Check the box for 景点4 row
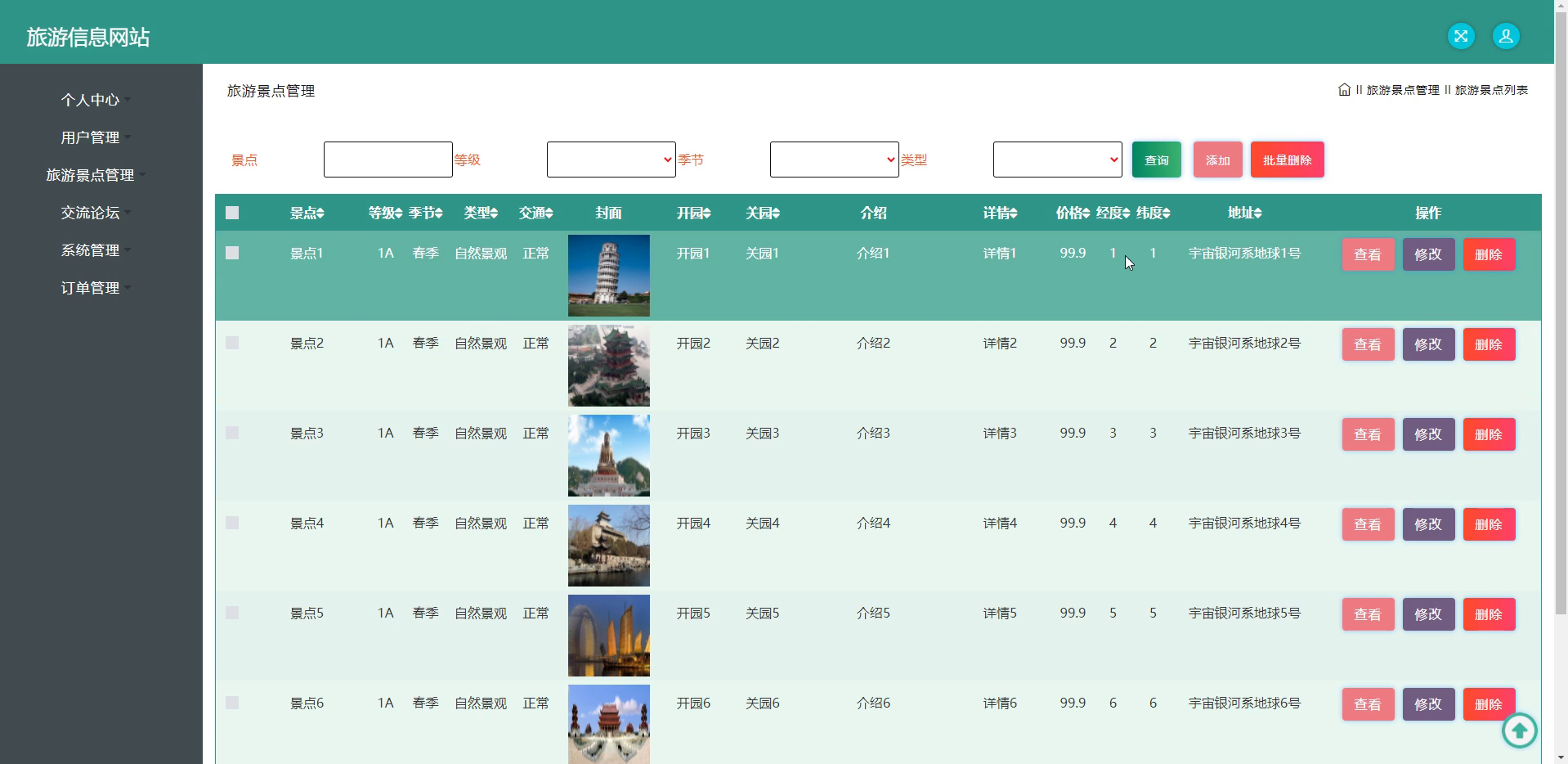Screen dimensions: 1568x764 (232, 523)
